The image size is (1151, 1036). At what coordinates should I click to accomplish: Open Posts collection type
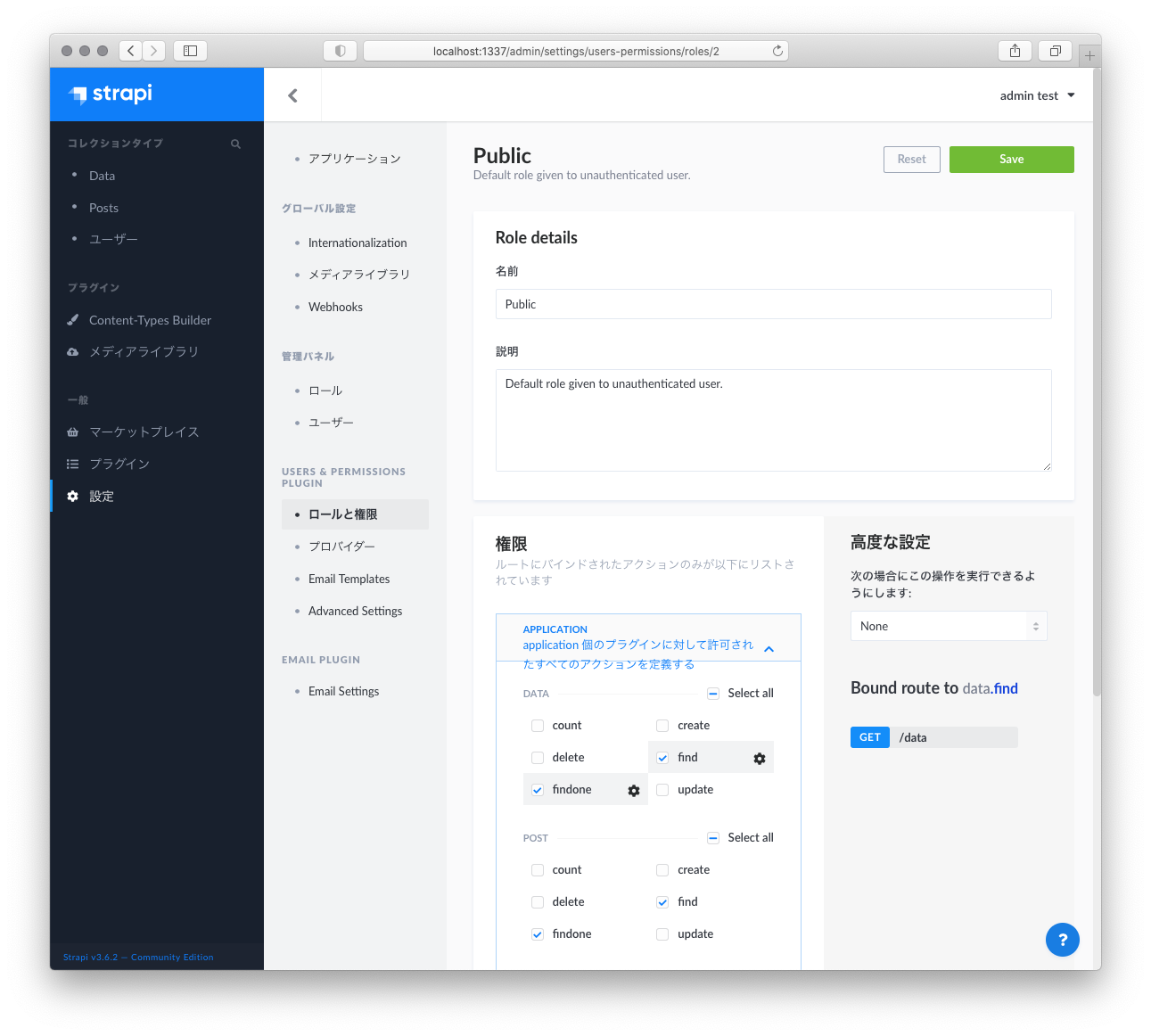pyautogui.click(x=103, y=208)
